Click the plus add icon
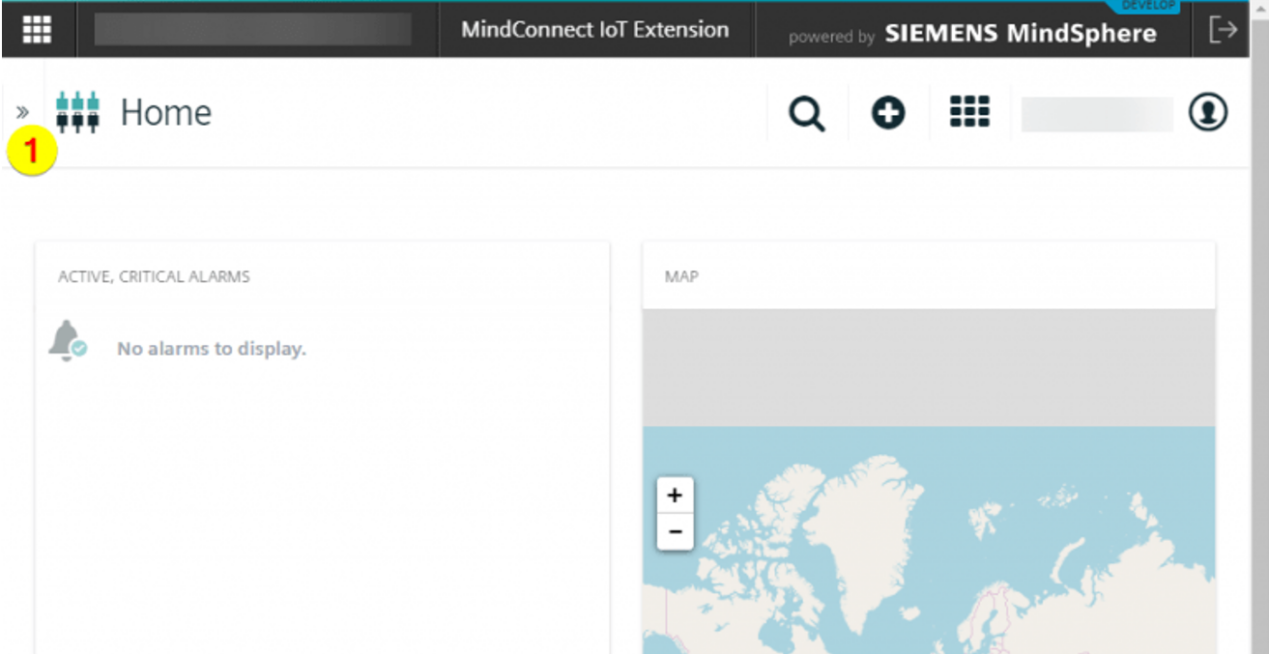The width and height of the screenshot is (1269, 654). click(888, 113)
